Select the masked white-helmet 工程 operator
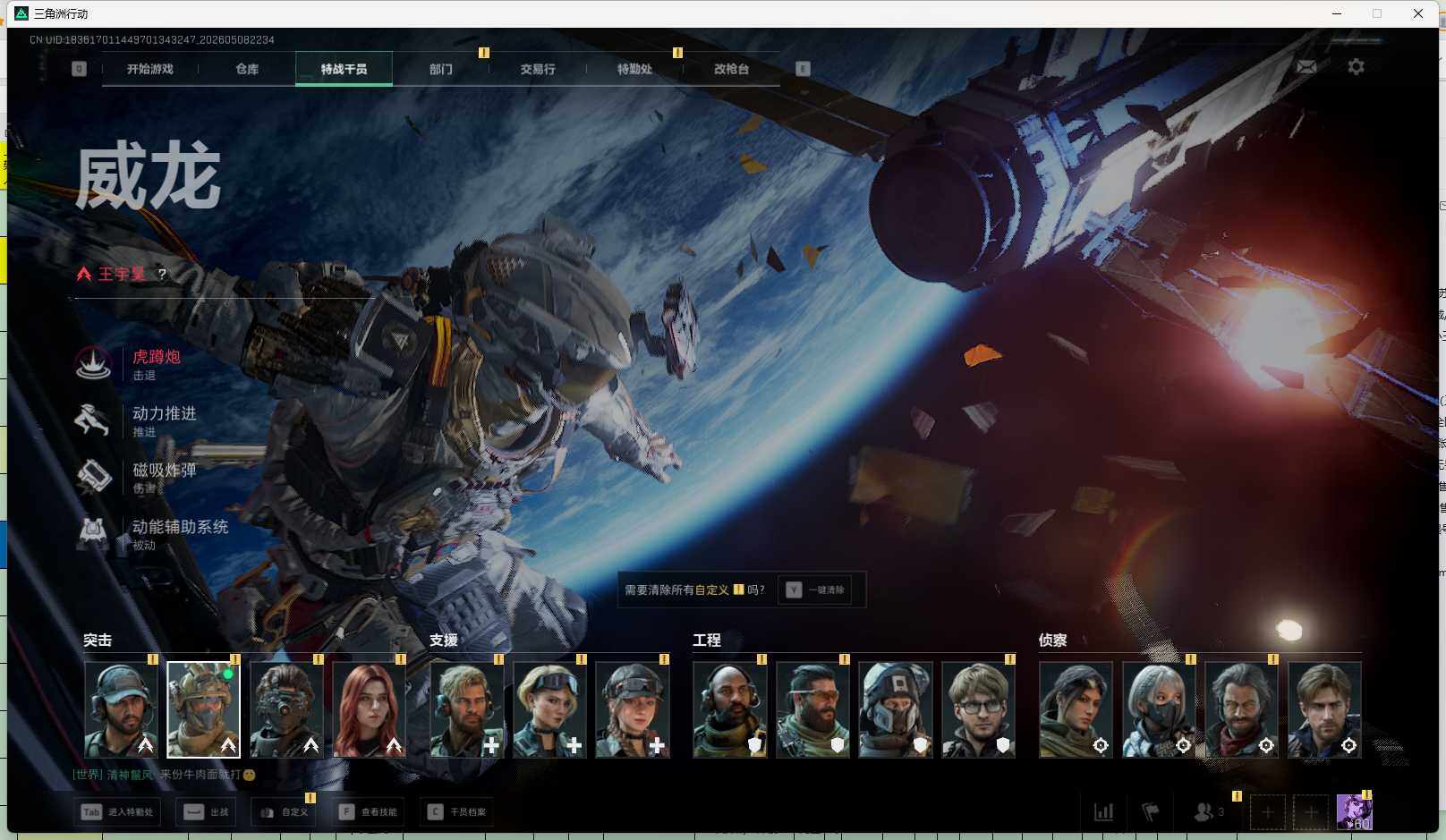 click(x=896, y=709)
